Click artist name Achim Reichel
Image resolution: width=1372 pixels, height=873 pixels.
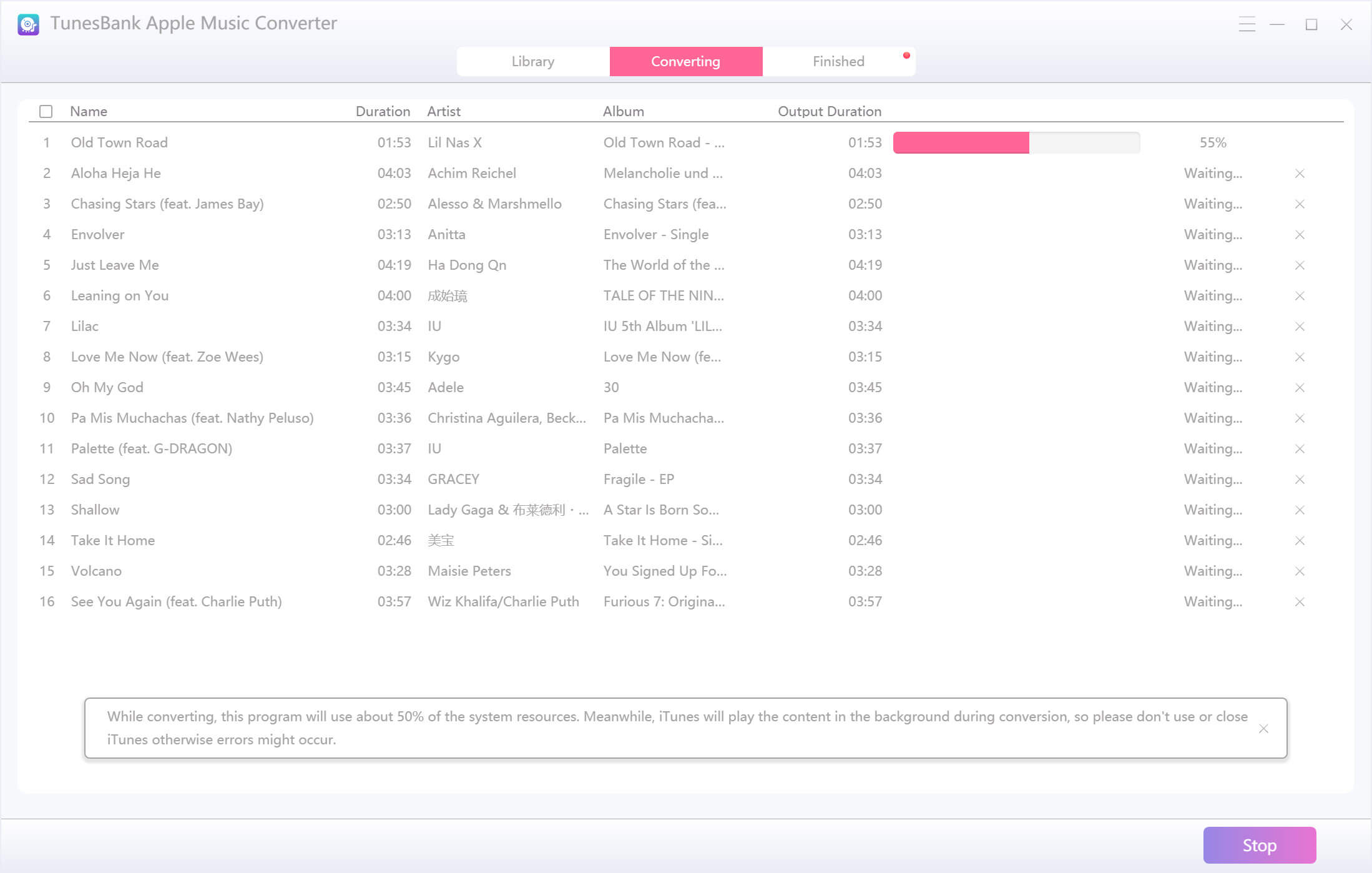click(472, 173)
